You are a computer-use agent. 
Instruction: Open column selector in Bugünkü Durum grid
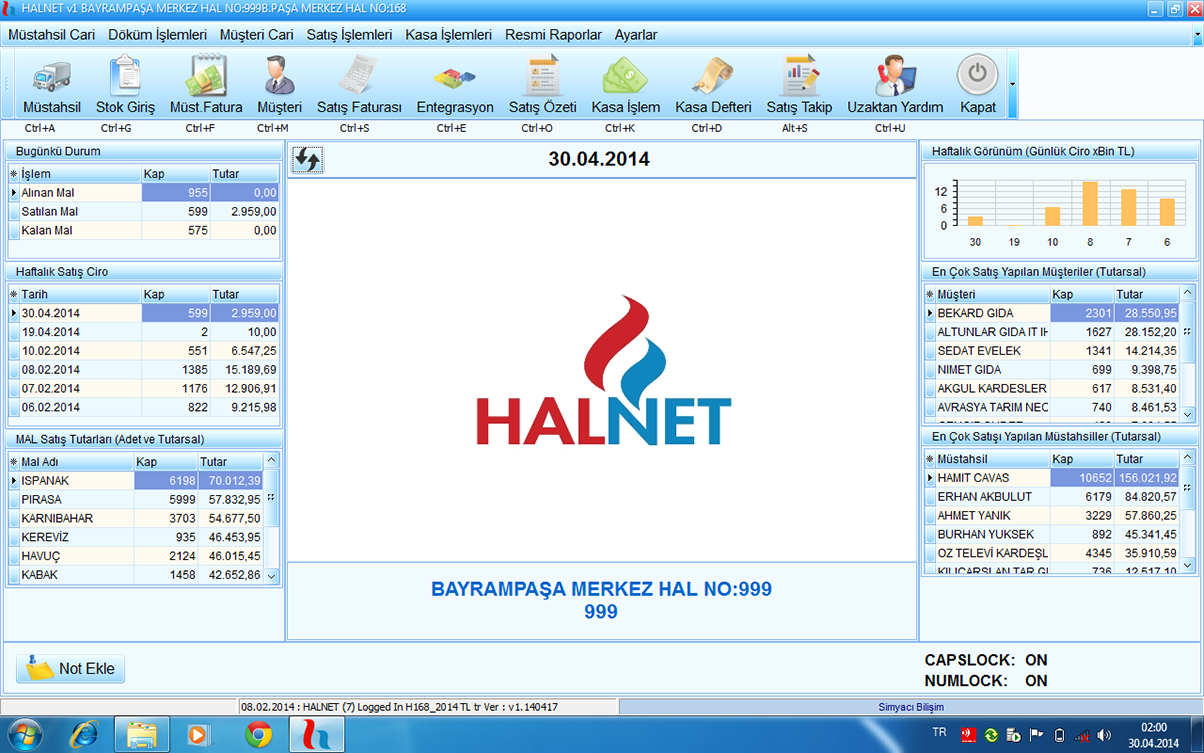pyautogui.click(x=14, y=174)
